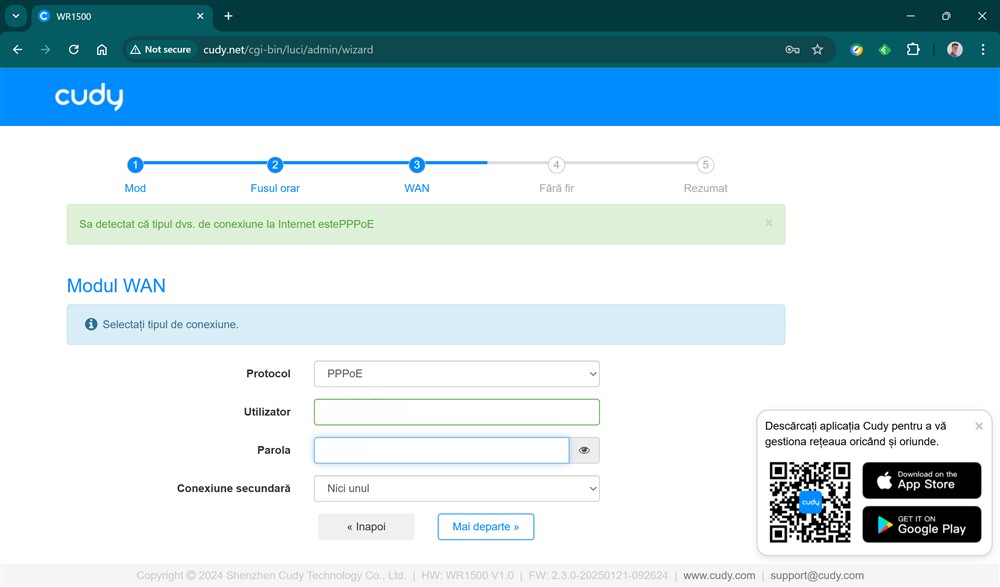
Task: Open the browser Extensions puzzle icon
Action: tap(912, 49)
